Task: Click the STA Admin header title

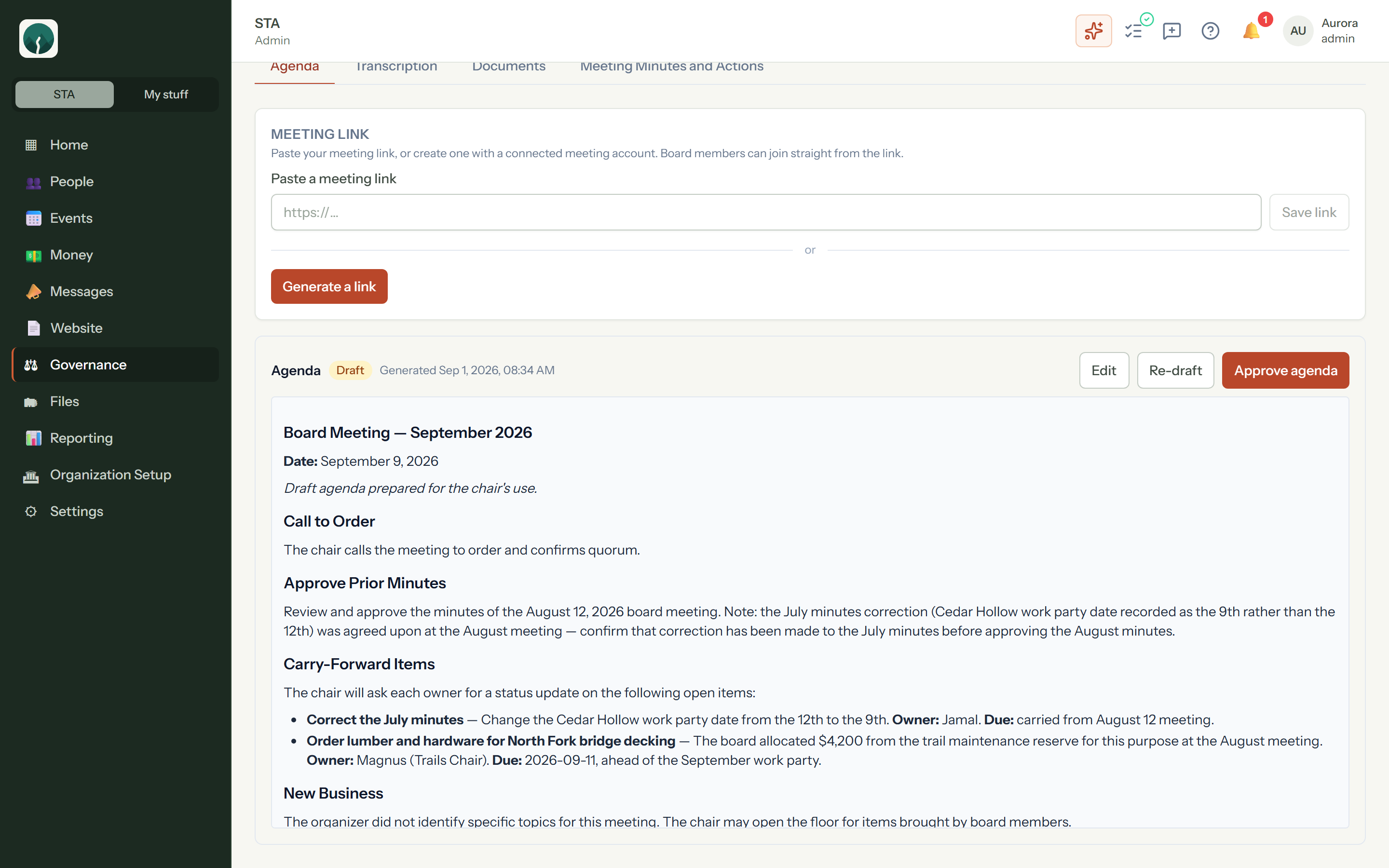Action: coord(272,31)
